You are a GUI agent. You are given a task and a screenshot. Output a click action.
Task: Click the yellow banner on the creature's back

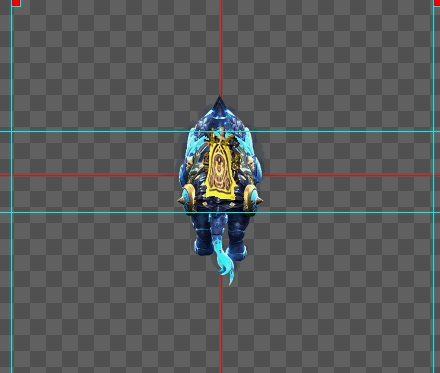[x=220, y=170]
